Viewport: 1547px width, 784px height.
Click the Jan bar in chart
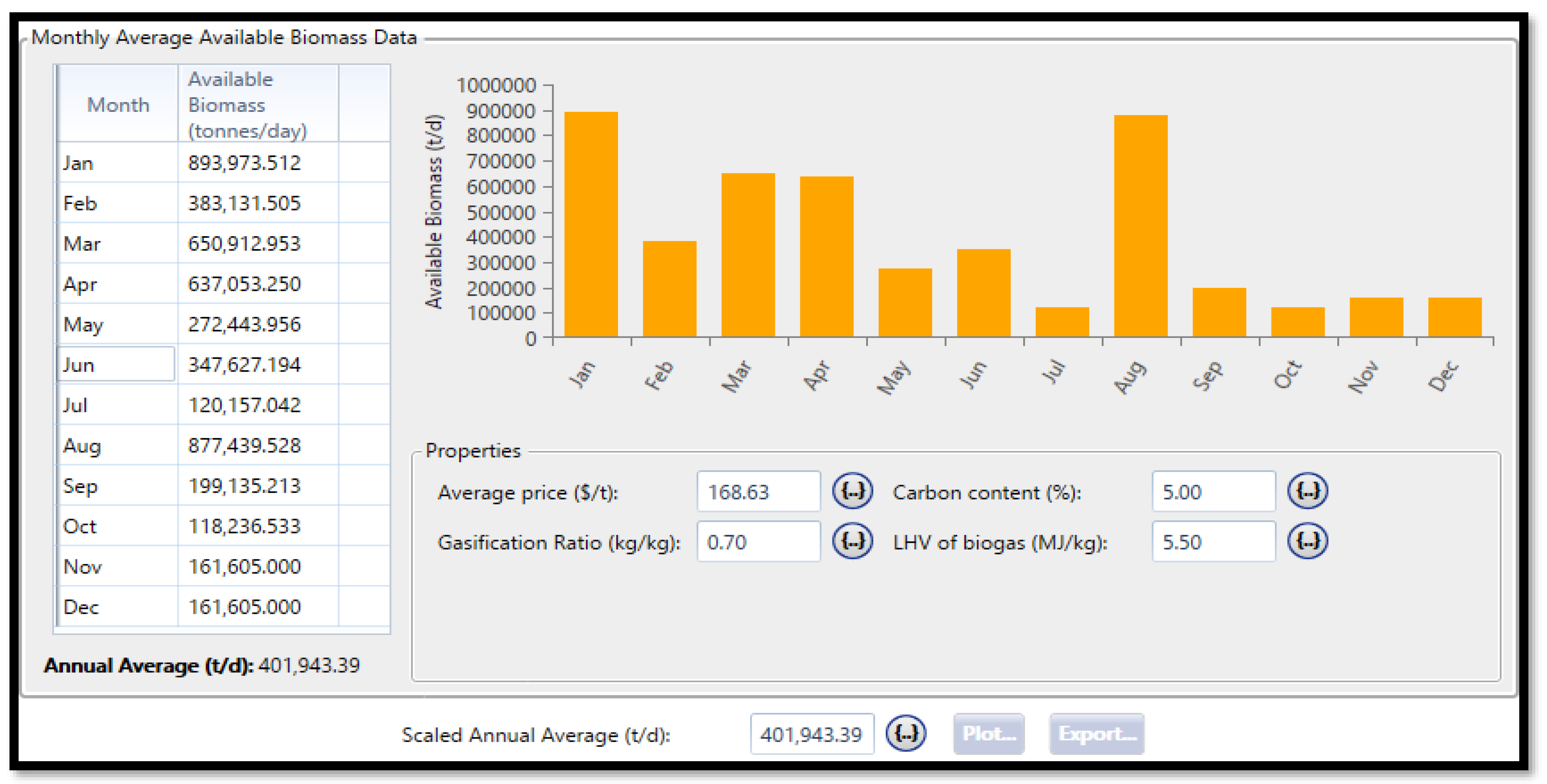pyautogui.click(x=590, y=224)
